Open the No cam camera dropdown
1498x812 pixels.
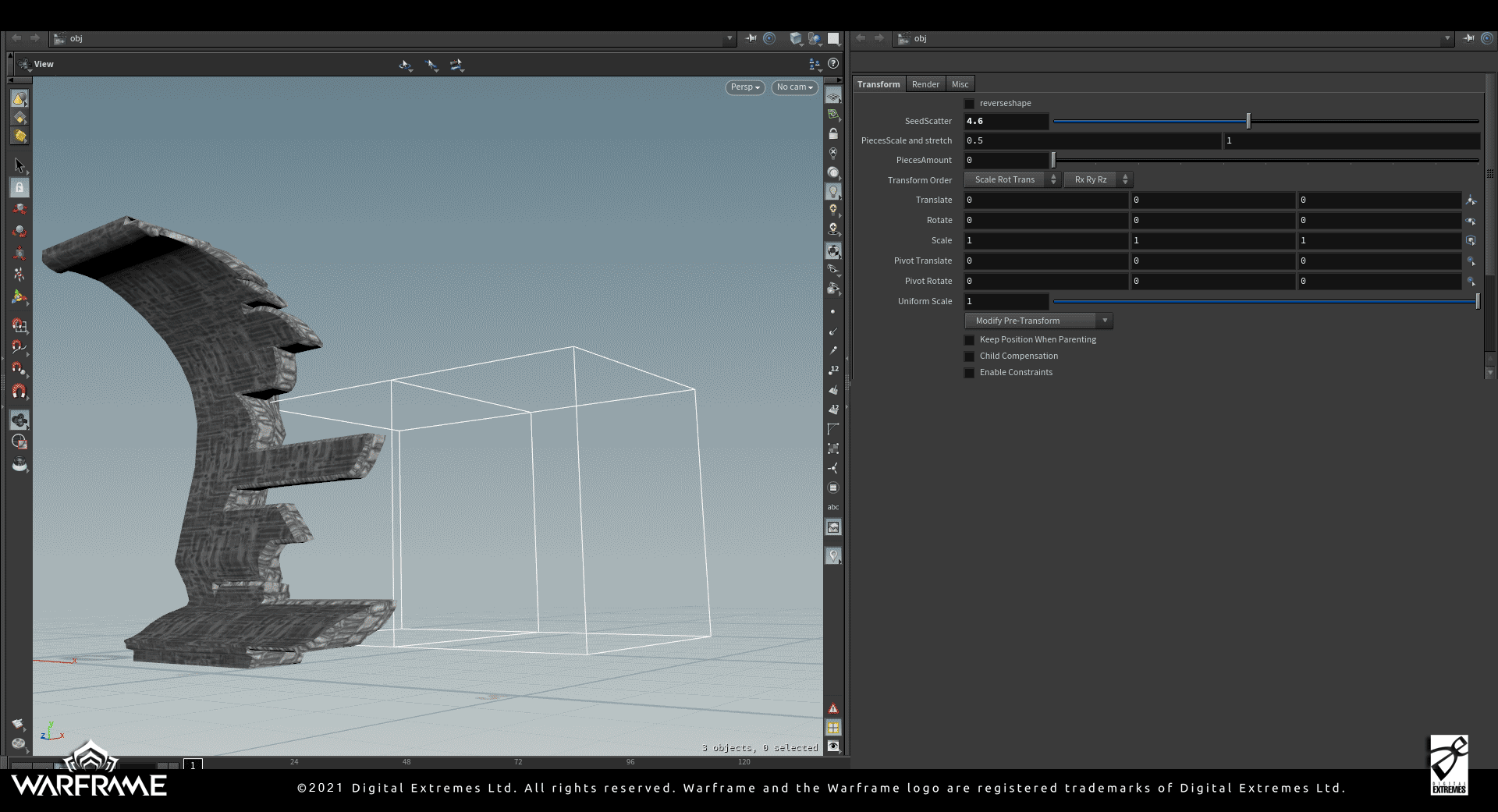[794, 87]
